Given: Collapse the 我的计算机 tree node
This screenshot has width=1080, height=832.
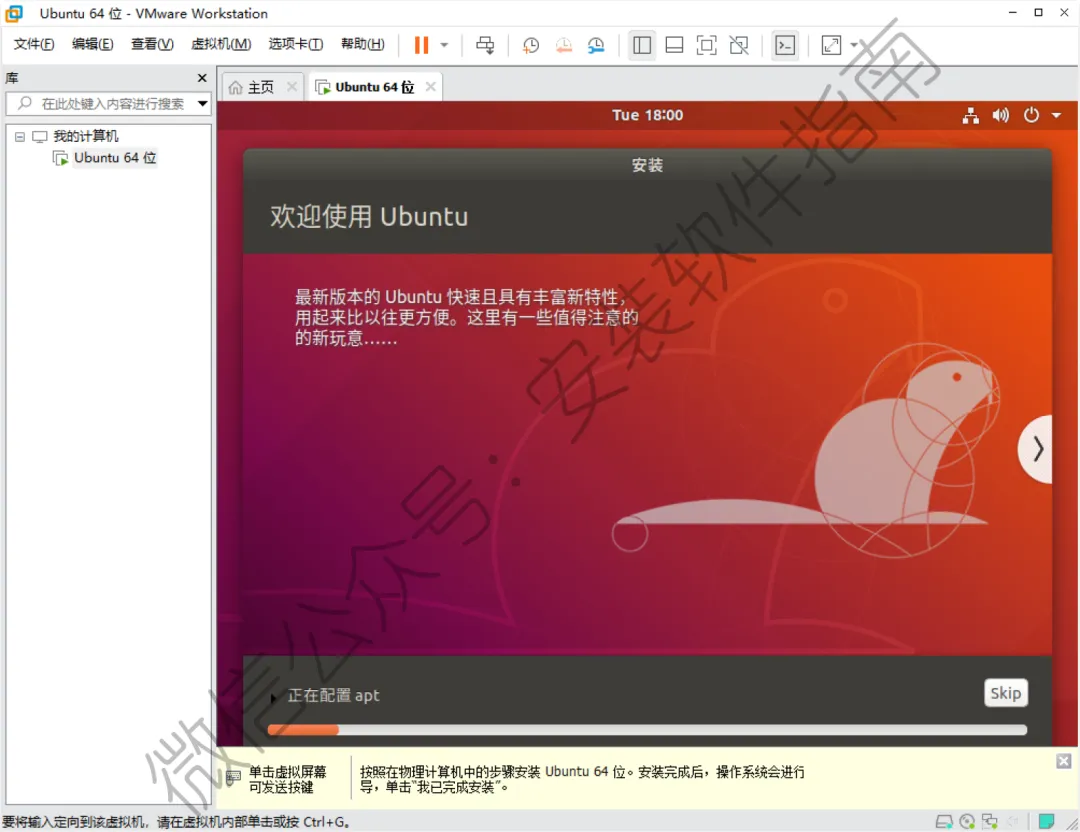Looking at the screenshot, I should [20, 137].
